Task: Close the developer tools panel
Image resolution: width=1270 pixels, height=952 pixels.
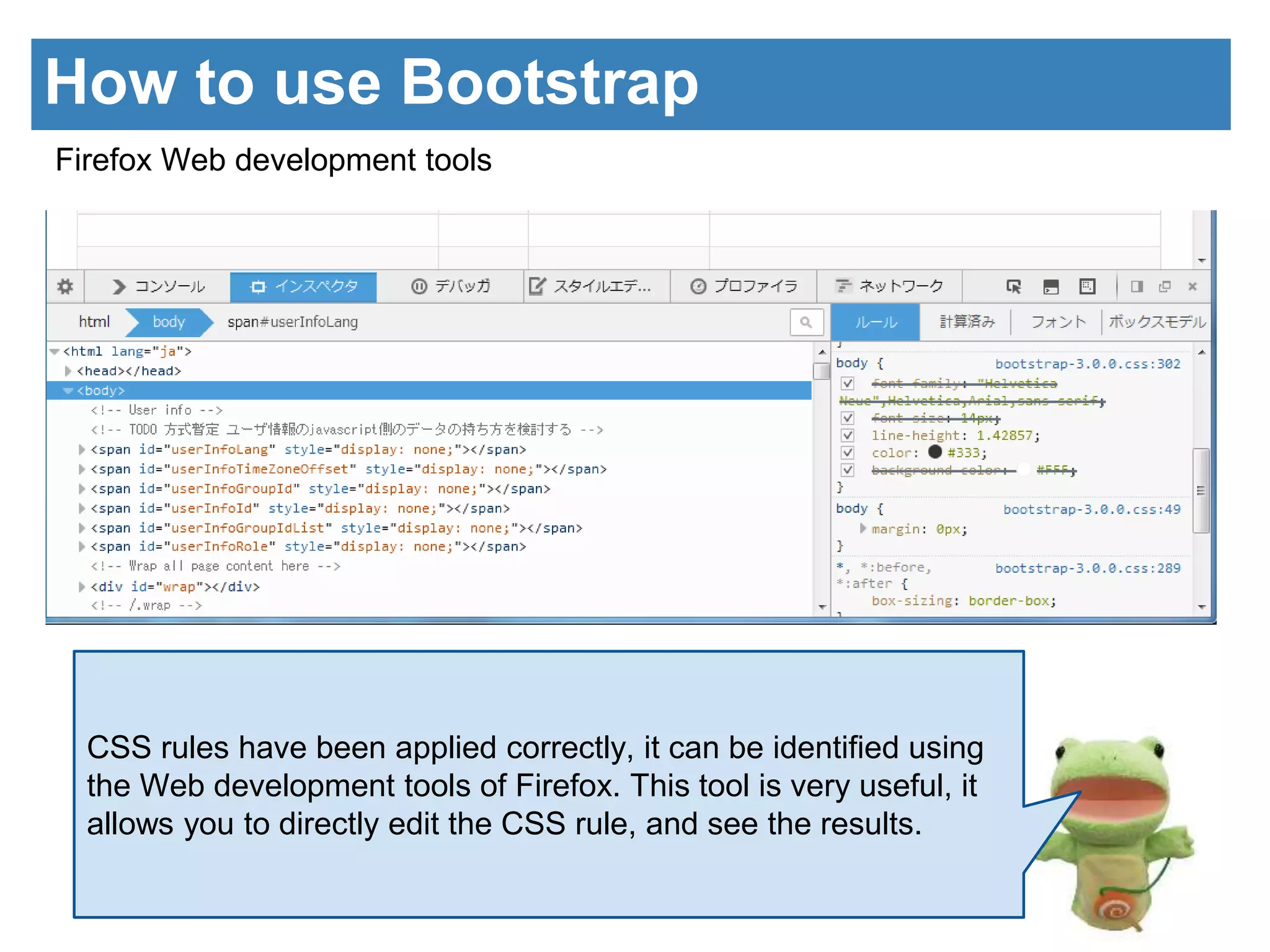Action: point(1192,286)
